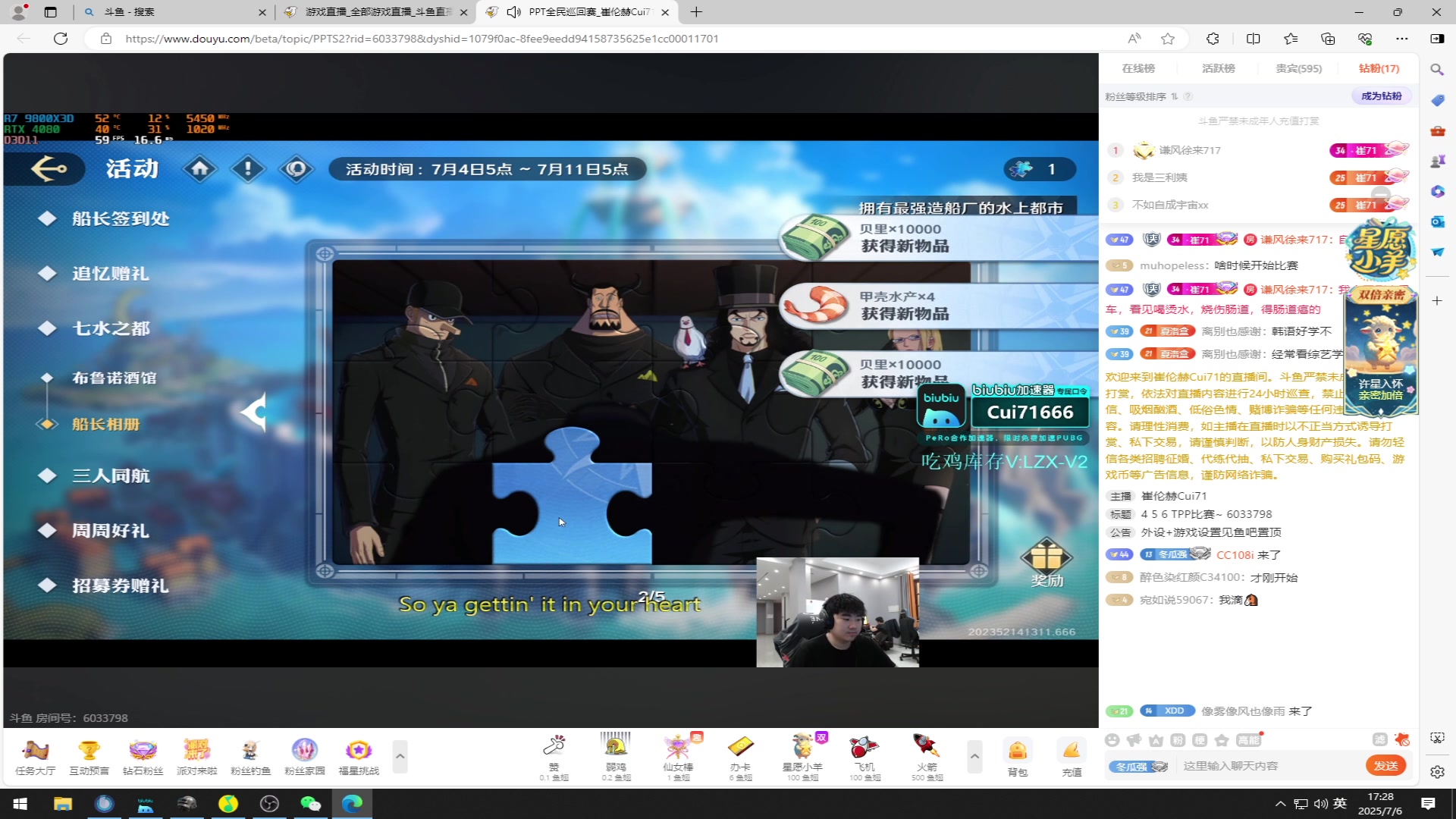Click the game back arrow next to 活动
This screenshot has width=1456, height=819.
[x=49, y=168]
